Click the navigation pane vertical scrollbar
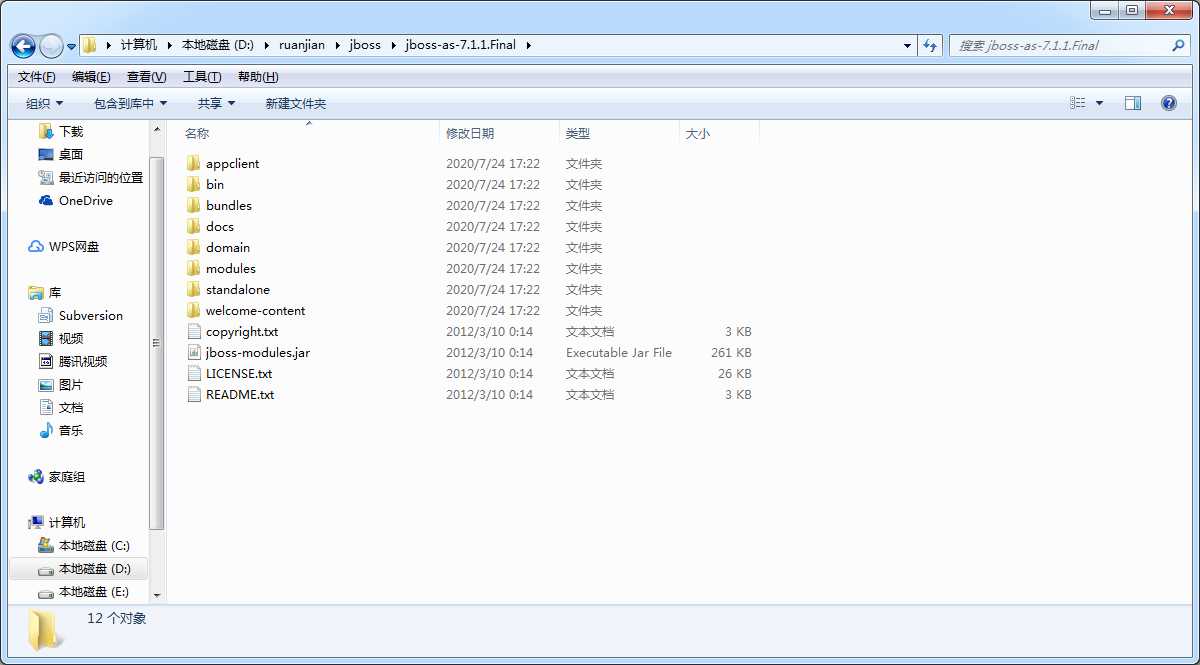The width and height of the screenshot is (1200, 665). [156, 343]
